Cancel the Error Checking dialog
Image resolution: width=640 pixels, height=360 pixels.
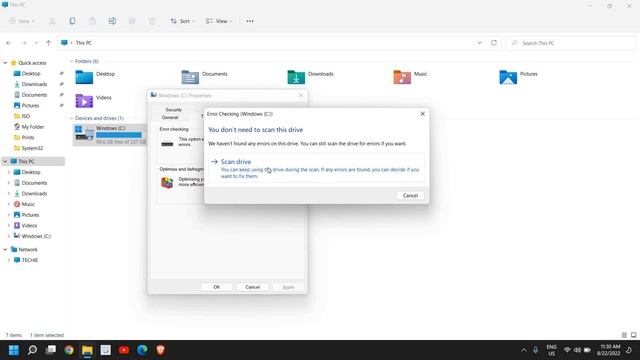coord(410,196)
